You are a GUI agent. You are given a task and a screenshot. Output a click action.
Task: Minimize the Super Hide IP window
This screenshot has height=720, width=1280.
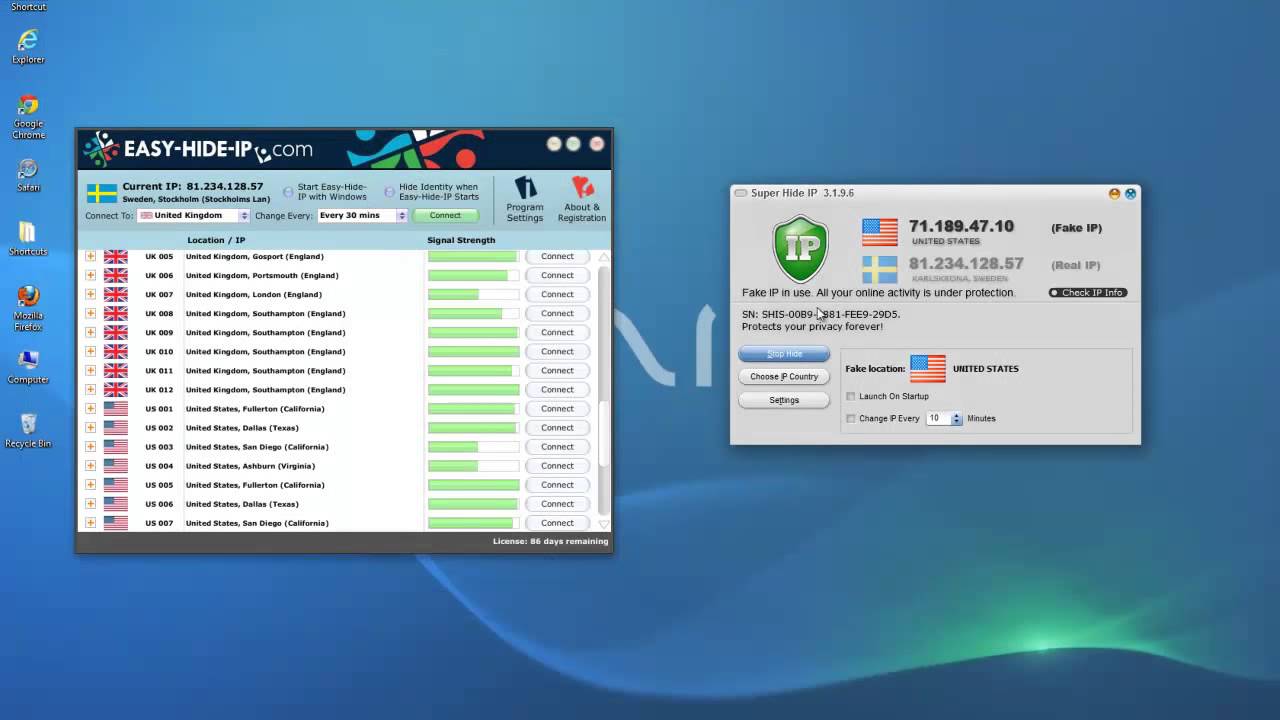point(1114,193)
